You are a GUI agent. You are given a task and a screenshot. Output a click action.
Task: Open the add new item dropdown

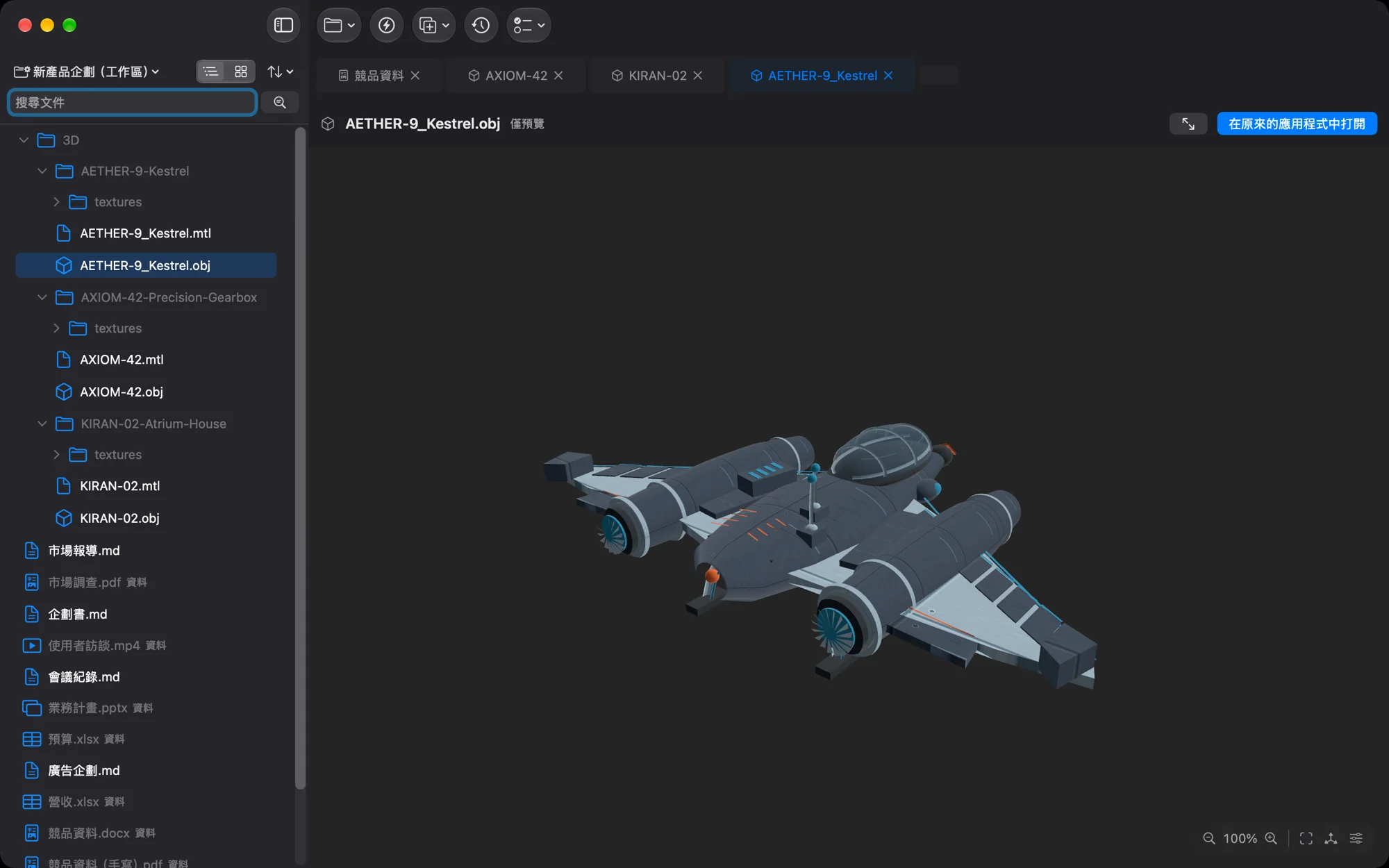[434, 26]
